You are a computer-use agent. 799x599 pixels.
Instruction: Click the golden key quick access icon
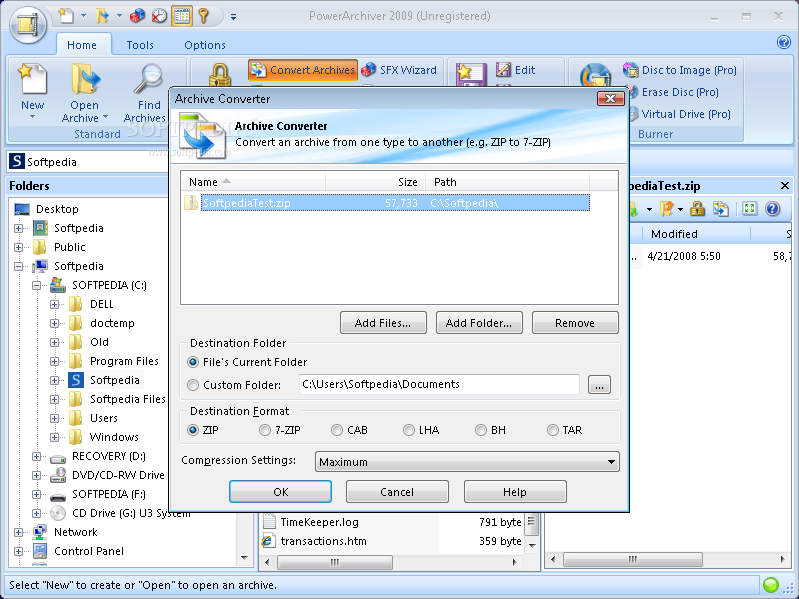tap(204, 16)
